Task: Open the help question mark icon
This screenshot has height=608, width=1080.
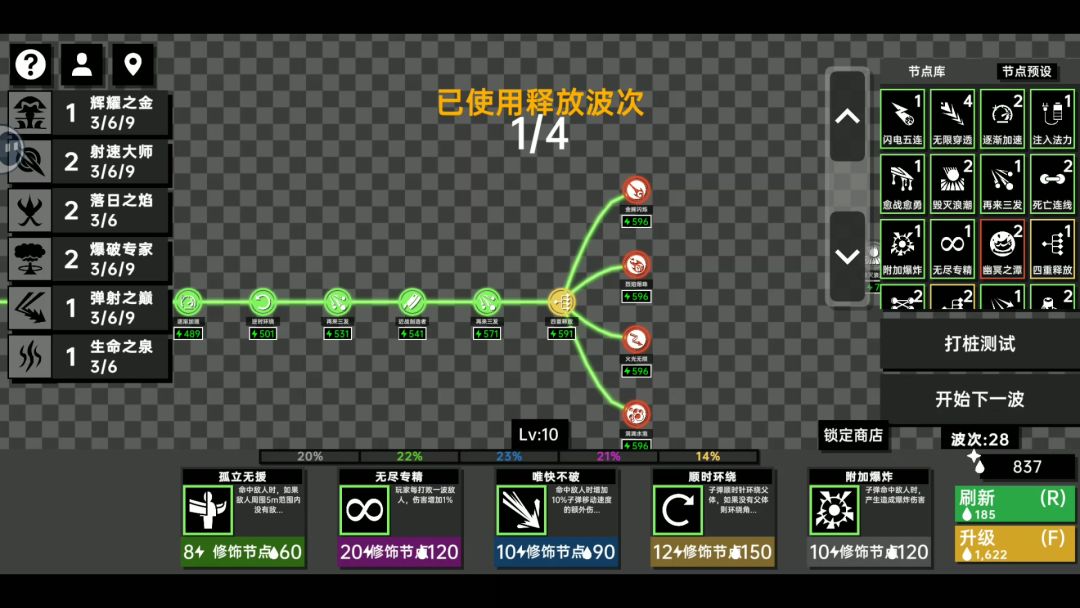Action: click(x=30, y=65)
